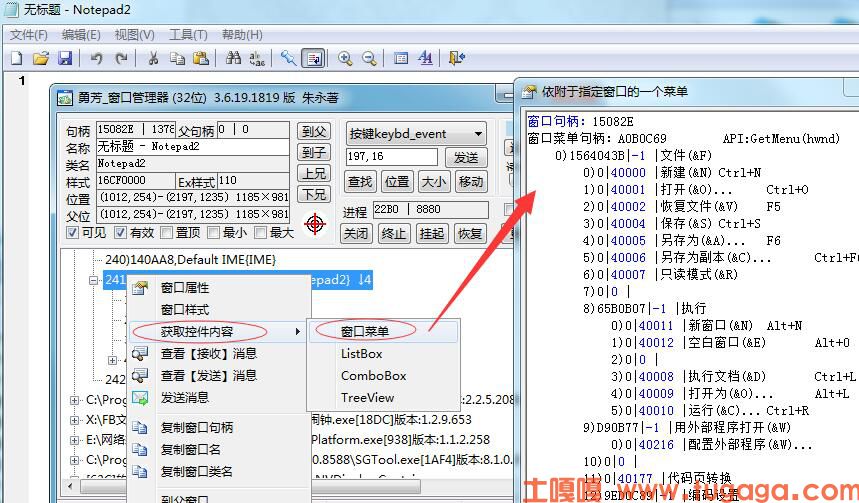Enable the 置顶 checkbox
This screenshot has height=503, width=859.
[x=167, y=232]
